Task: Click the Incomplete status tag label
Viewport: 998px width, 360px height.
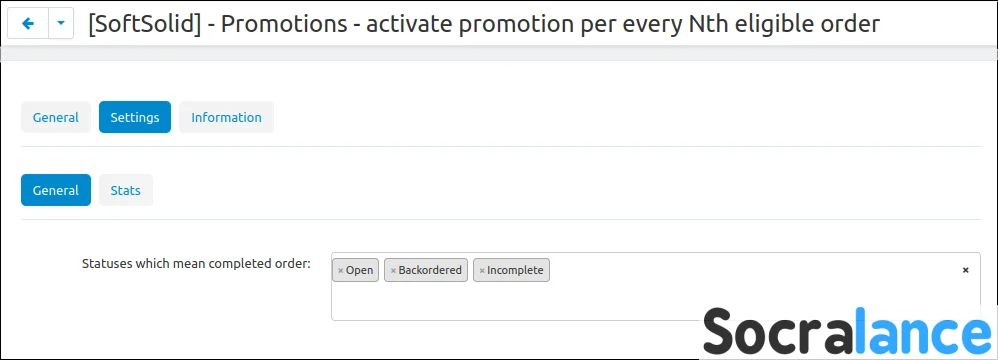Action: (x=516, y=270)
